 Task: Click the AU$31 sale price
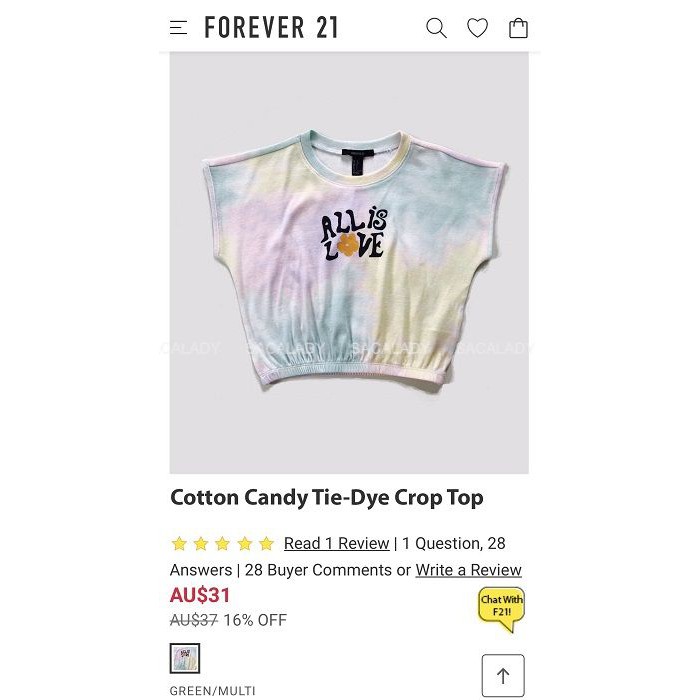point(200,595)
